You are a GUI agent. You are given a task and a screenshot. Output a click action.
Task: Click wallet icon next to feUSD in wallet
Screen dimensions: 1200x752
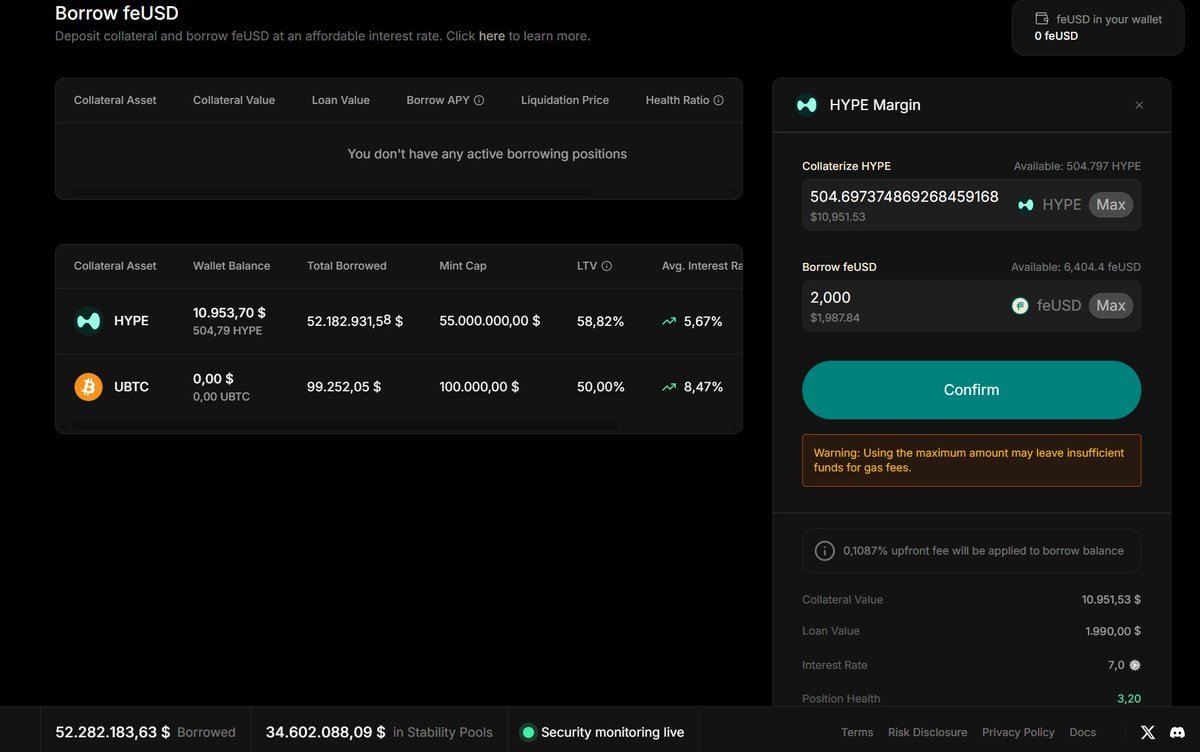[1042, 19]
